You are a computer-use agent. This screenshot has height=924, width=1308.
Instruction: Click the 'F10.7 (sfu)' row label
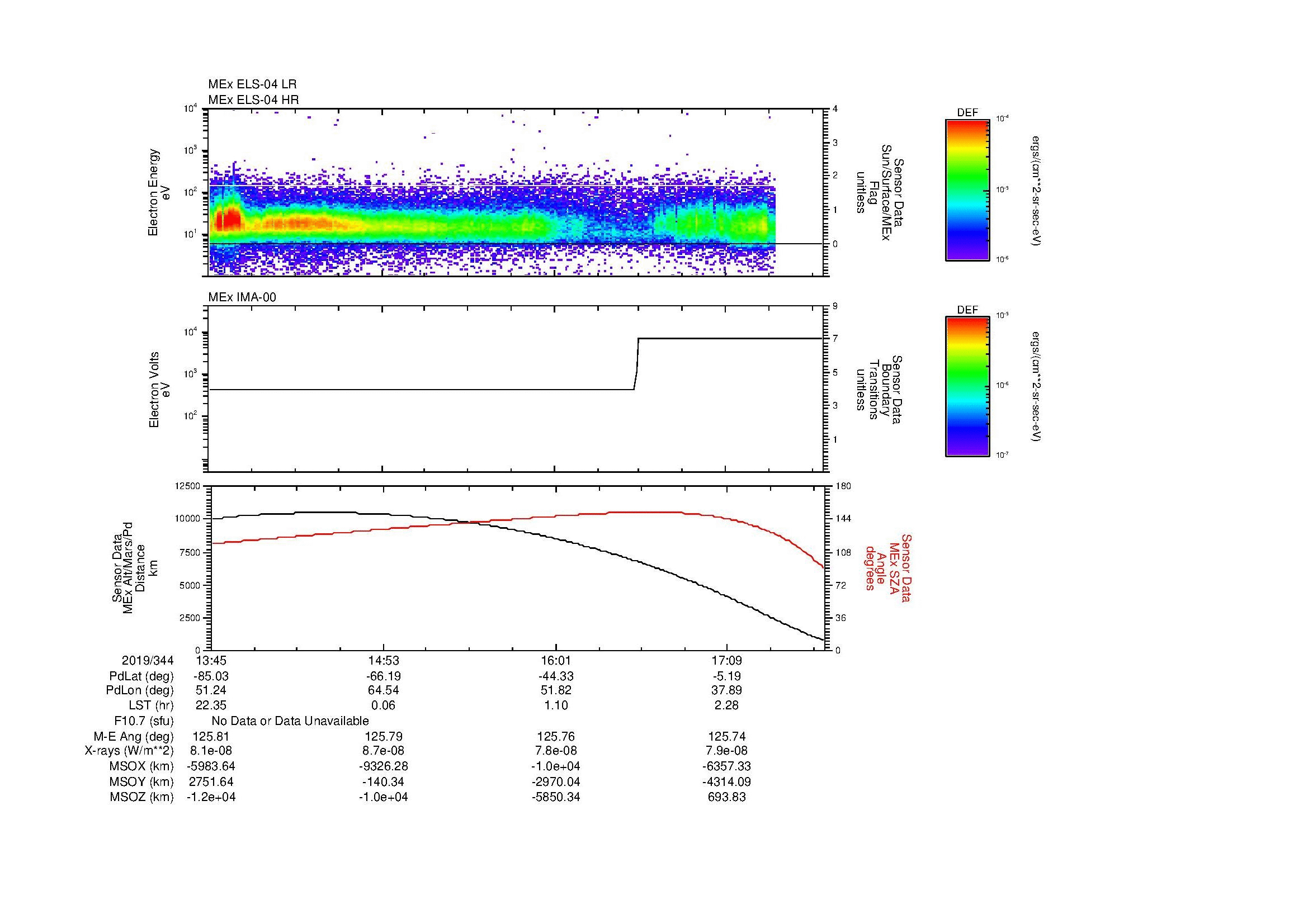click(144, 721)
